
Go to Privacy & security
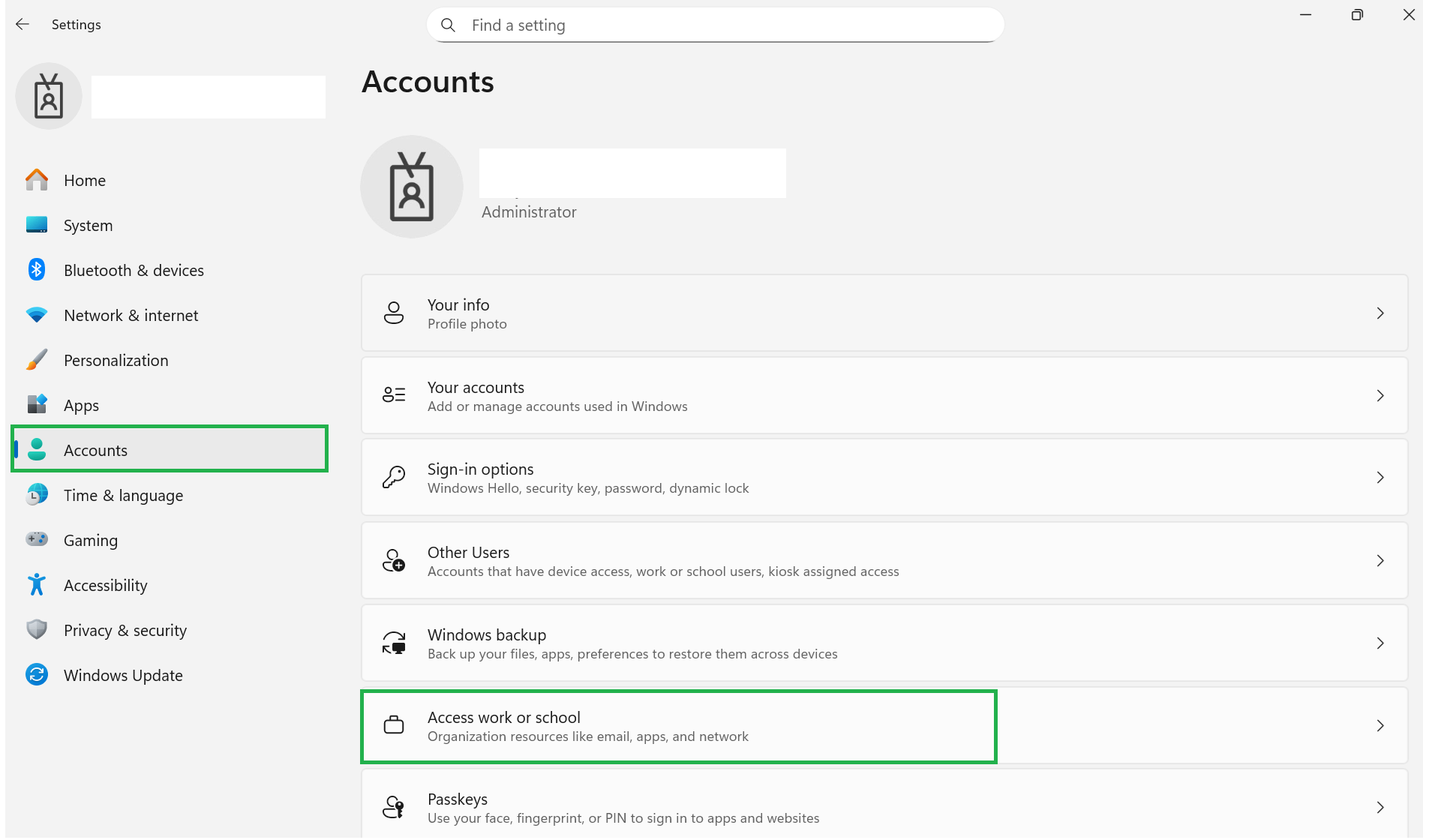pos(170,630)
